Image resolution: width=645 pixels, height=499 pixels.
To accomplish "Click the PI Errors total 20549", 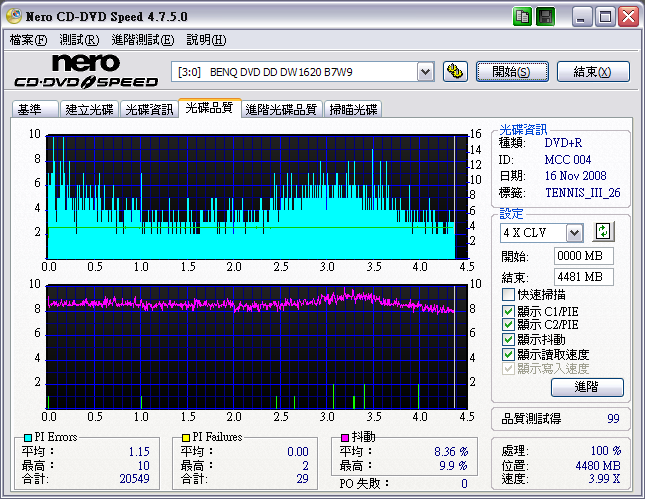I will (x=135, y=479).
